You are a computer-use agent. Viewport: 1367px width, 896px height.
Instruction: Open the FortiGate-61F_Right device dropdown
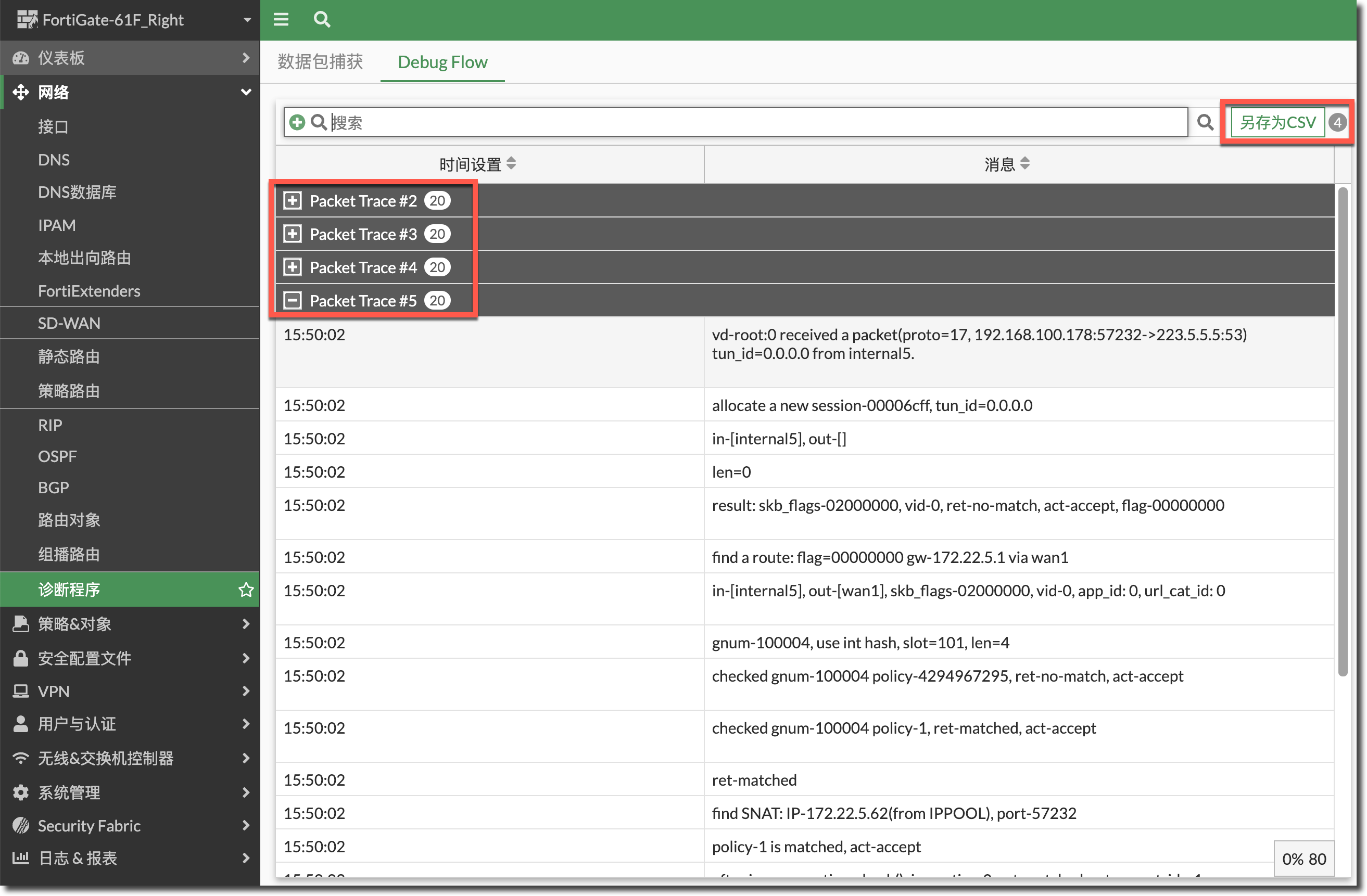point(247,20)
